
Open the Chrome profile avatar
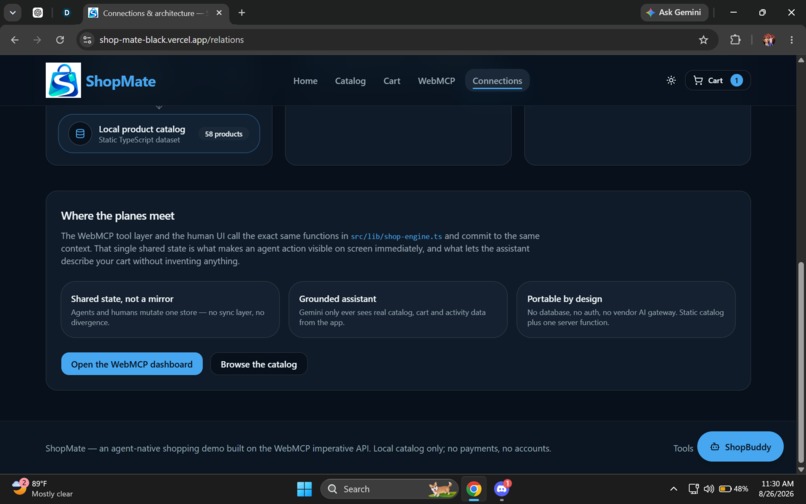768,40
